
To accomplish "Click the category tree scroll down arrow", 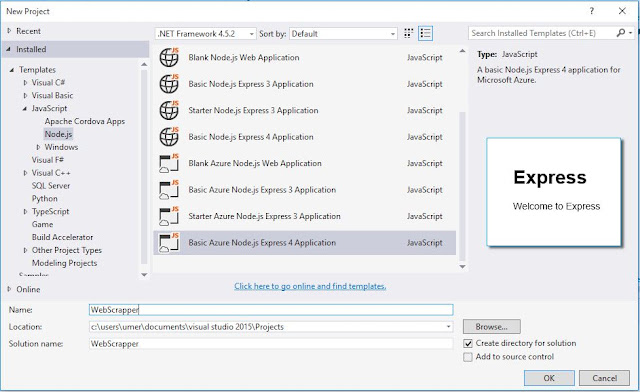I will (x=144, y=275).
